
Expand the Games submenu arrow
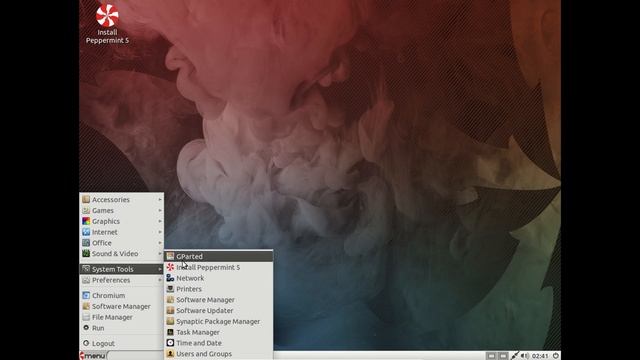pos(160,210)
